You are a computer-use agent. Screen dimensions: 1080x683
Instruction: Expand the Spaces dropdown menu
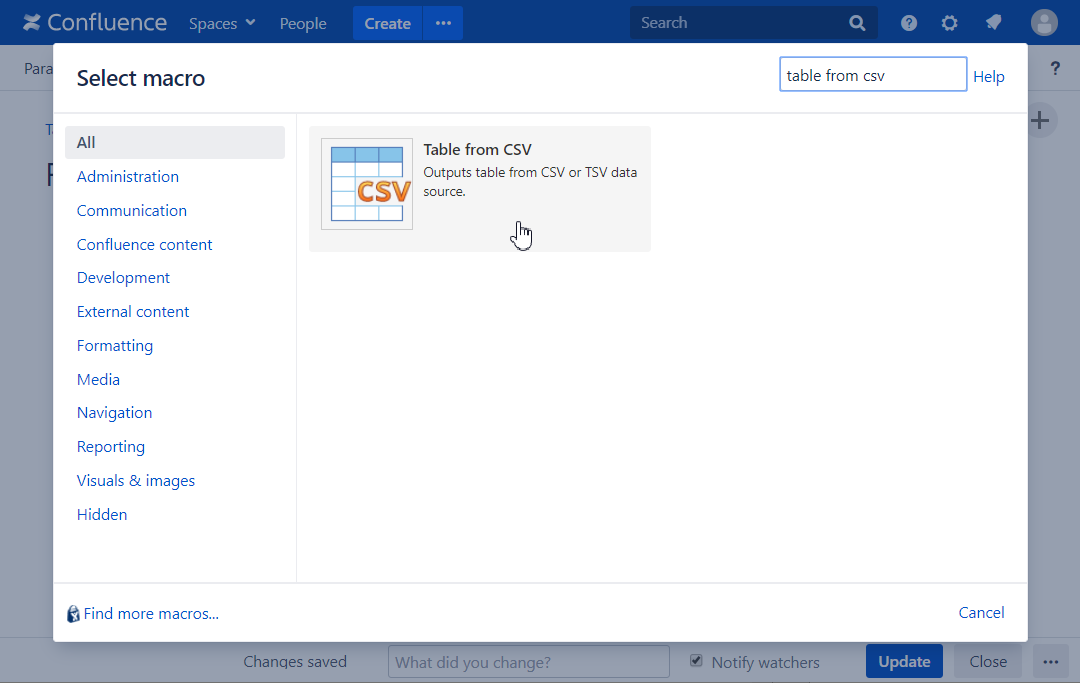tap(222, 23)
